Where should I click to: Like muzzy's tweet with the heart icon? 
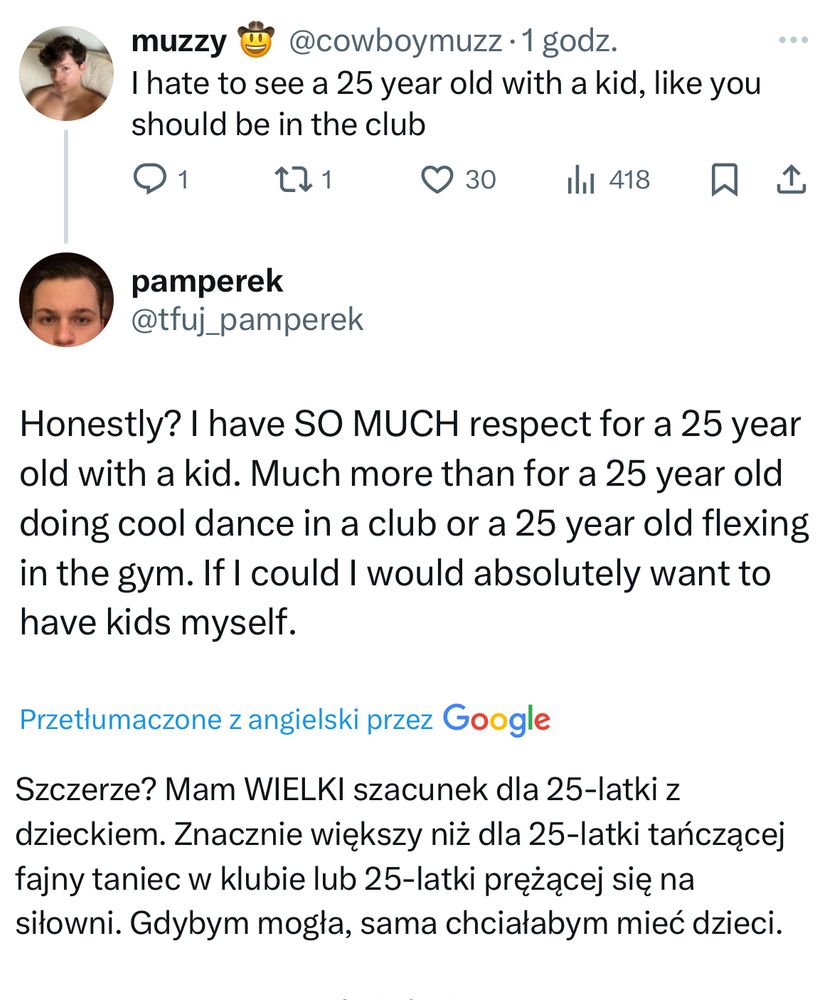pos(437,180)
